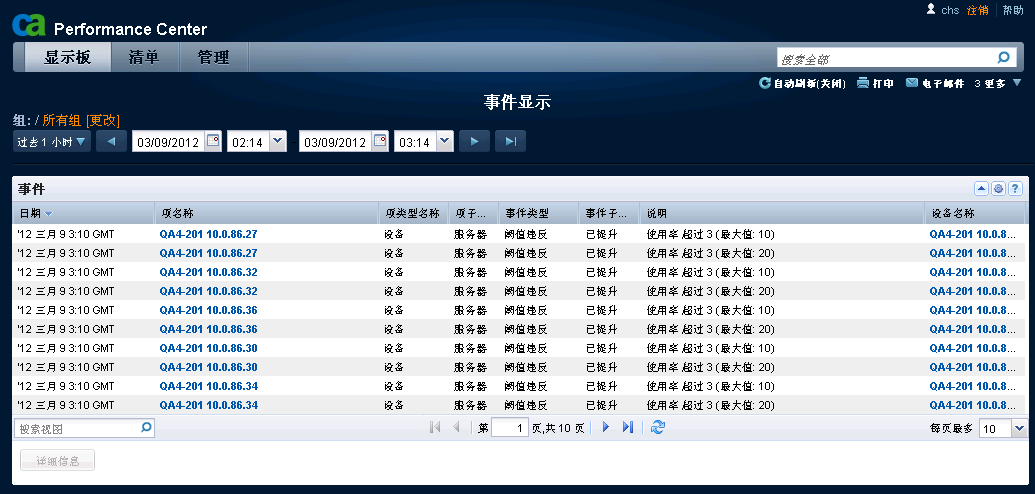Click the 电子邮件 envelope icon
Screen dimensions: 1035x494
click(912, 83)
